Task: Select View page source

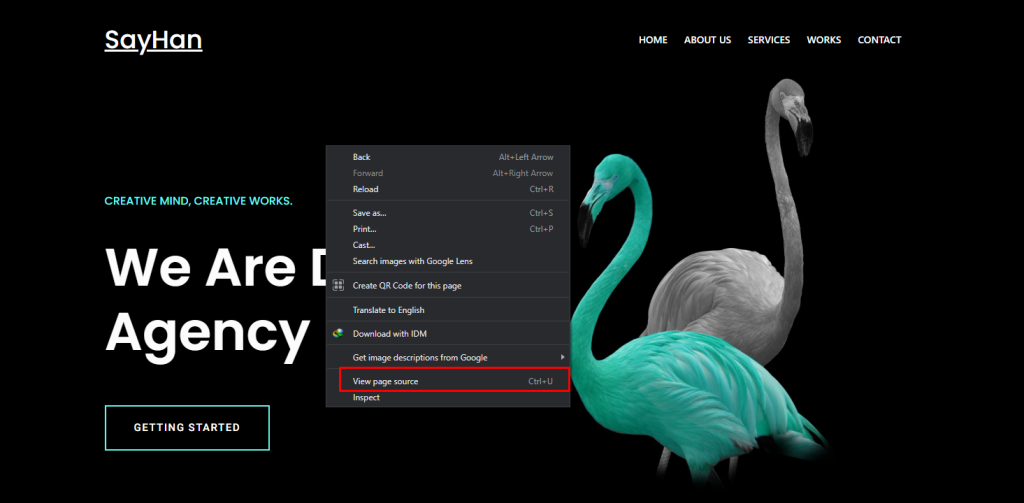Action: tap(448, 381)
